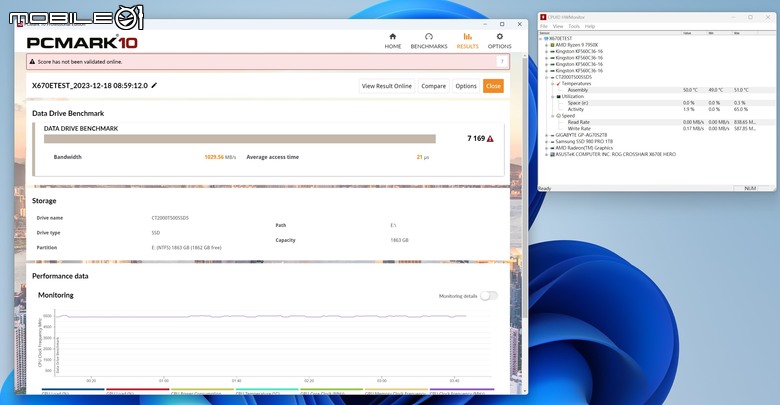Click the drive icon beside GIGABYTE GP-AG70S2TB
This screenshot has height=405, width=780.
coord(552,135)
